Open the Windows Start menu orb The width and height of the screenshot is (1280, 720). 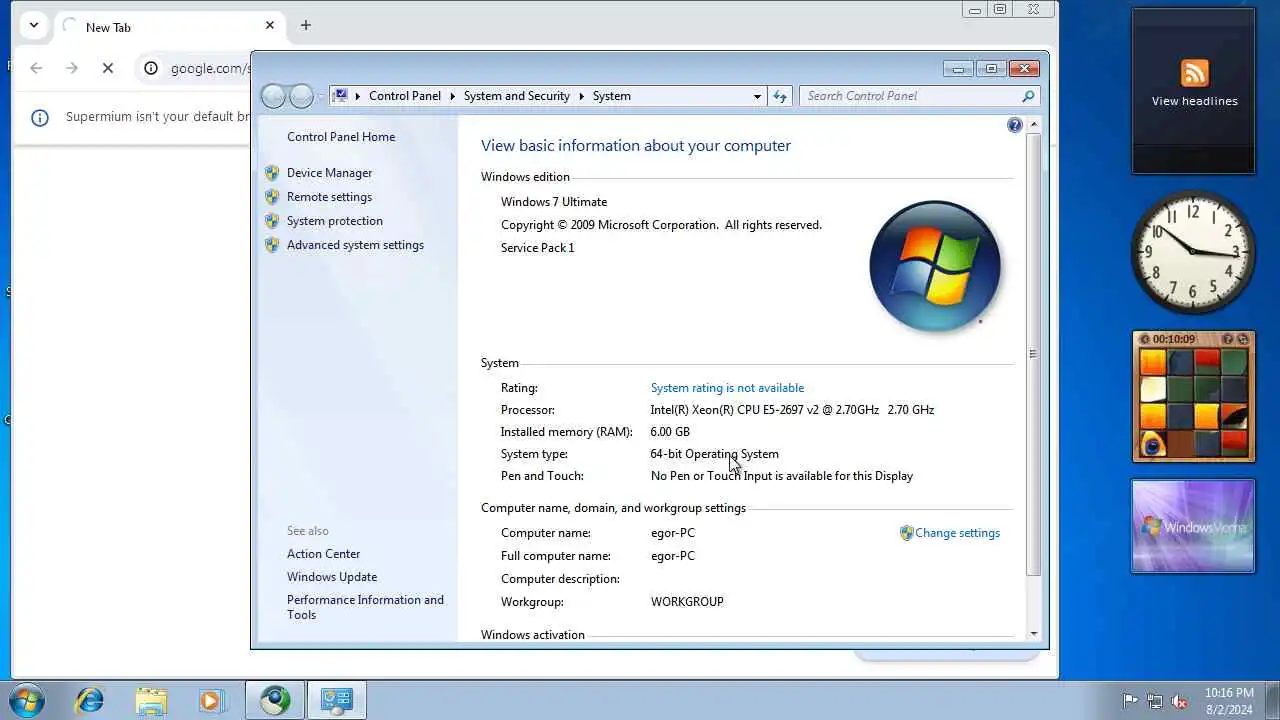click(27, 700)
